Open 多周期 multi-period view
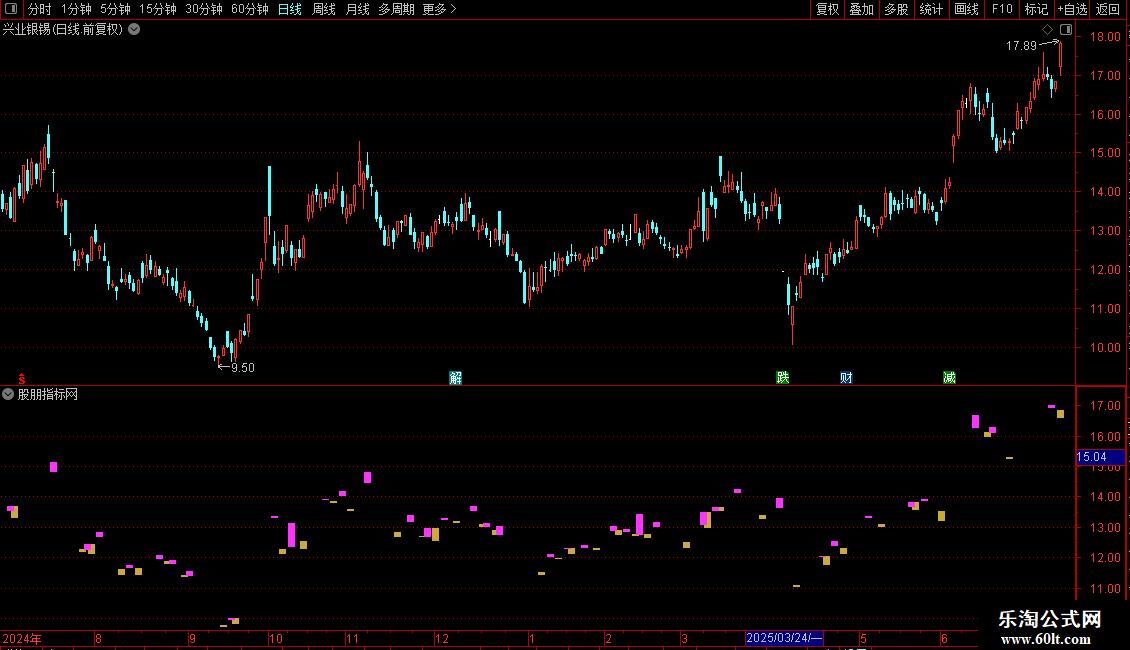 (x=396, y=9)
